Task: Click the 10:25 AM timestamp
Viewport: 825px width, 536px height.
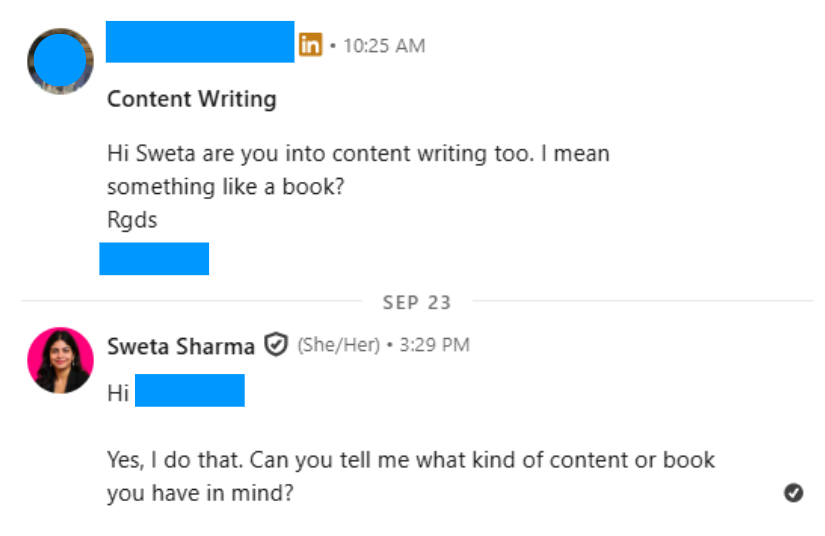Action: pyautogui.click(x=384, y=46)
